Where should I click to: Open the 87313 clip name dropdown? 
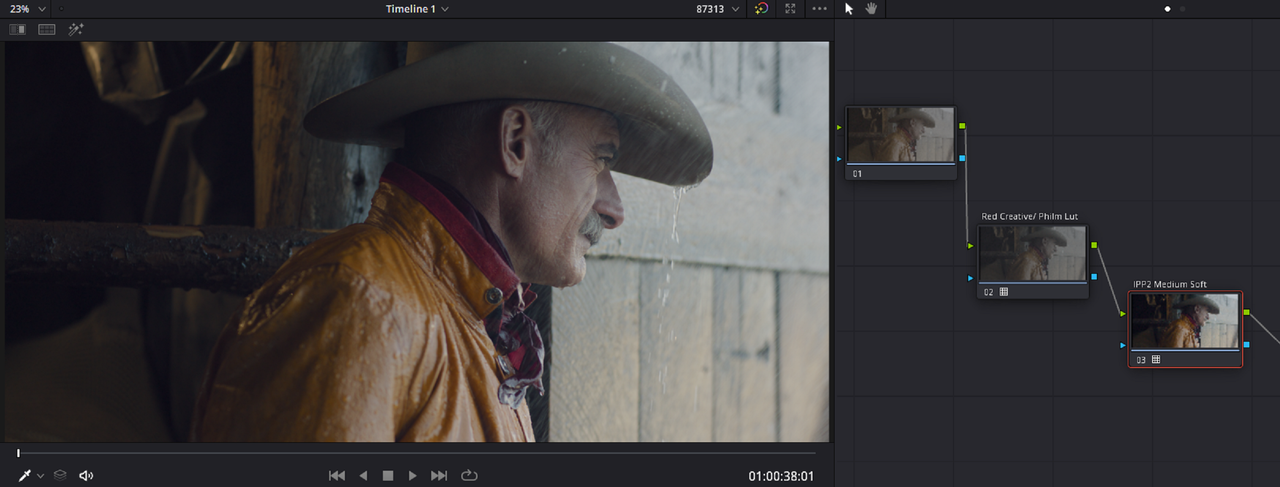pyautogui.click(x=718, y=8)
